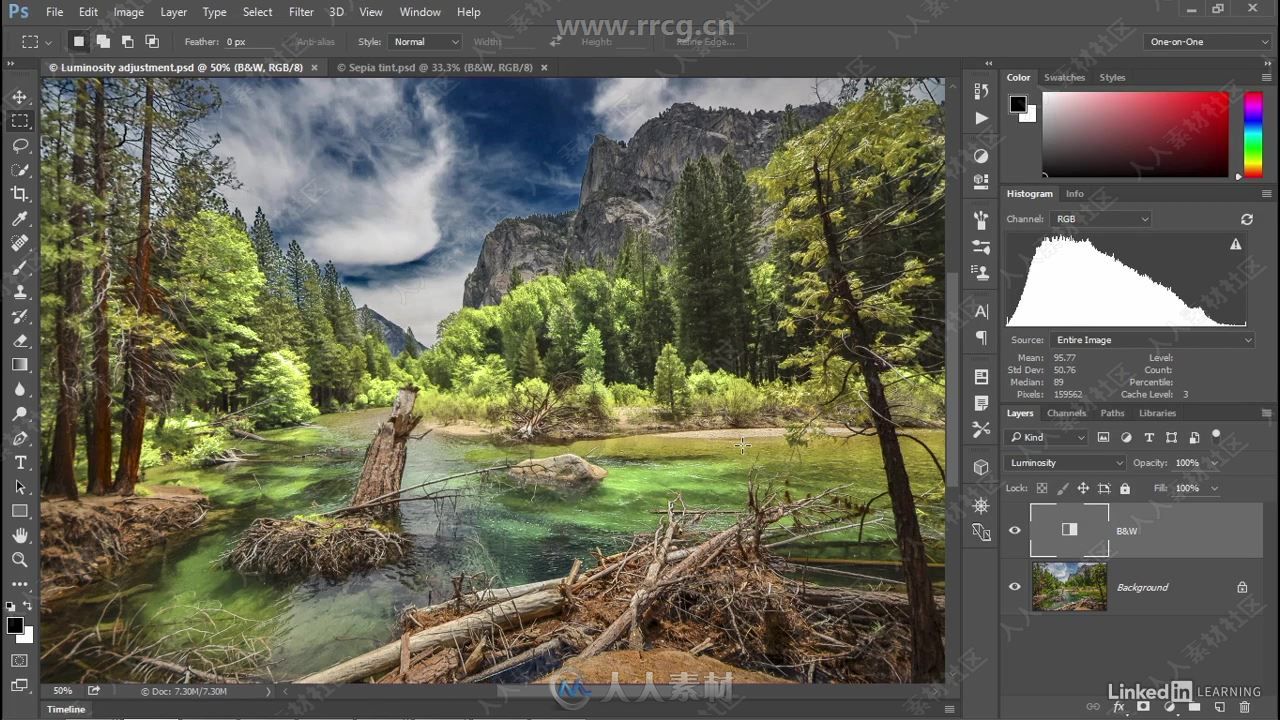The height and width of the screenshot is (720, 1280).
Task: Click the Subtract from selection button
Action: (x=127, y=42)
